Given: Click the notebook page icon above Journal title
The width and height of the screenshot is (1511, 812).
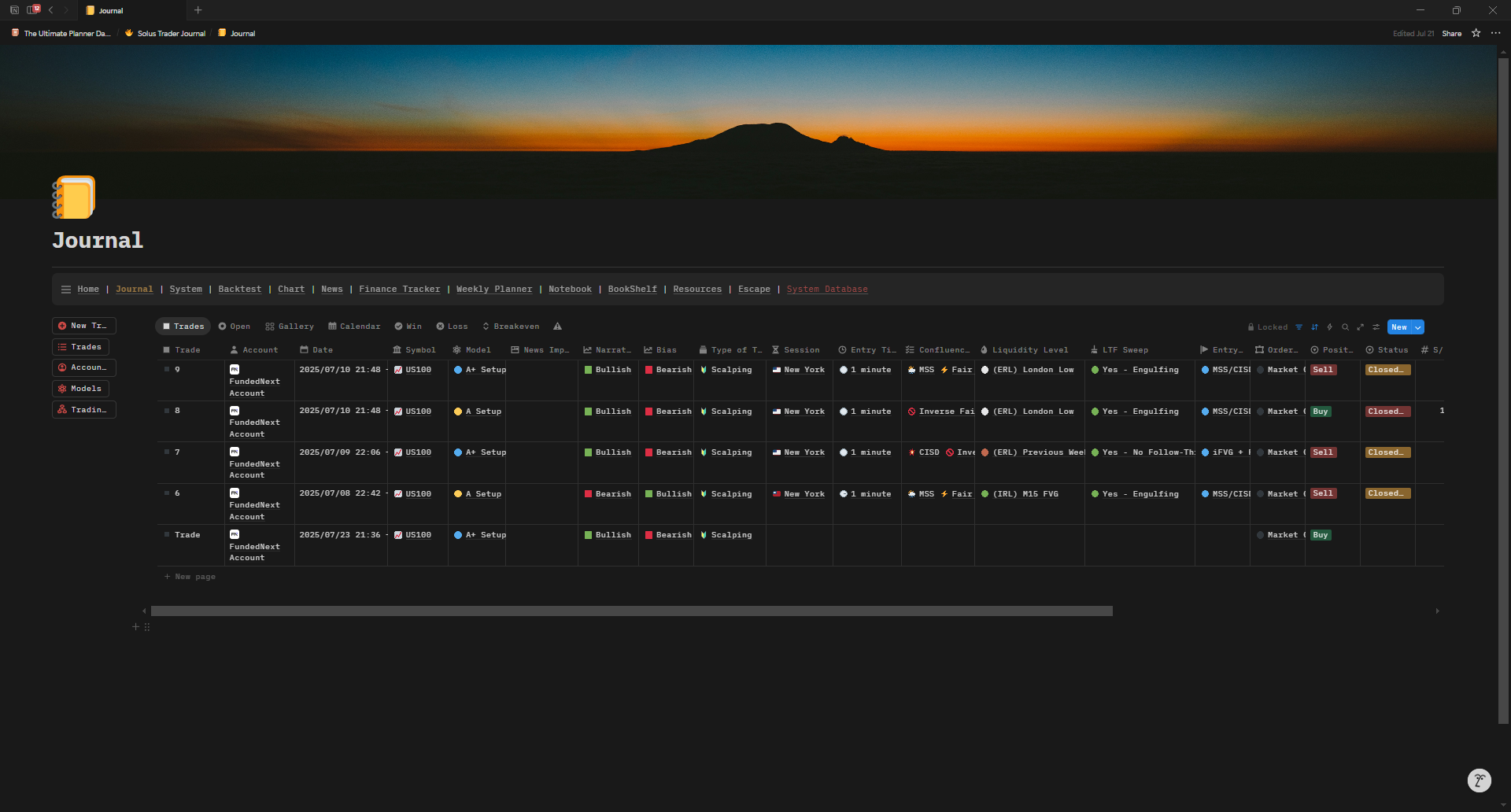Looking at the screenshot, I should coord(74,197).
